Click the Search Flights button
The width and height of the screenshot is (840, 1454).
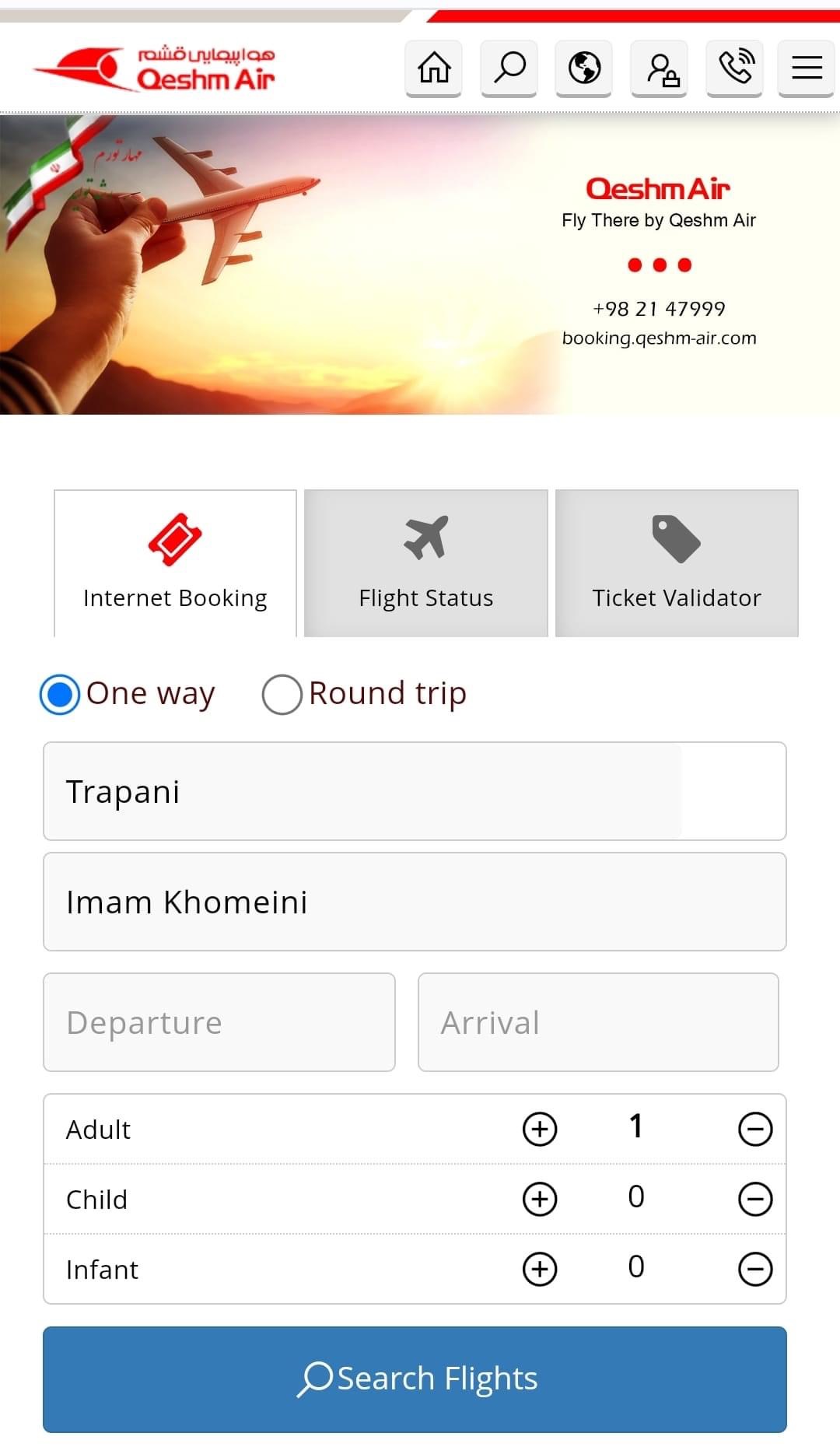(x=415, y=1379)
